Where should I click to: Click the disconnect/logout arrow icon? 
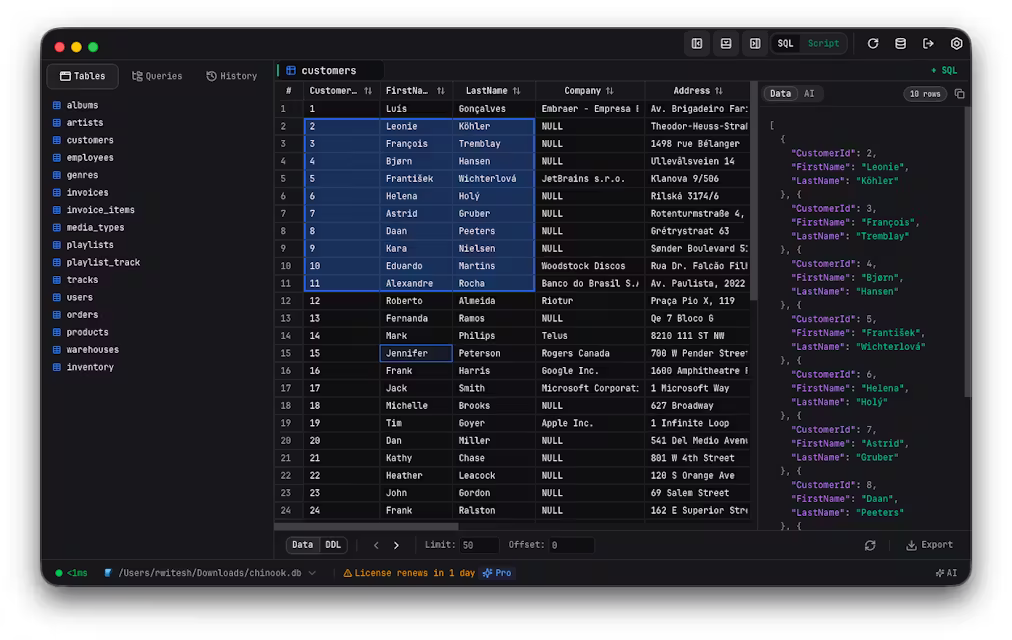point(928,44)
